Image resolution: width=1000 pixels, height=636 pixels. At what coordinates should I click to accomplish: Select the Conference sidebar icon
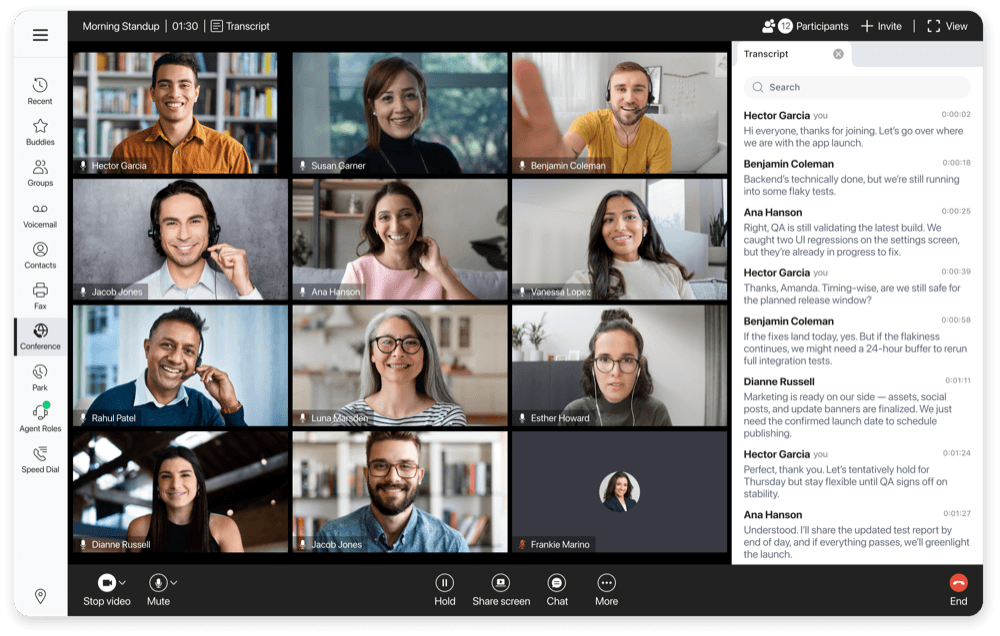(40, 337)
